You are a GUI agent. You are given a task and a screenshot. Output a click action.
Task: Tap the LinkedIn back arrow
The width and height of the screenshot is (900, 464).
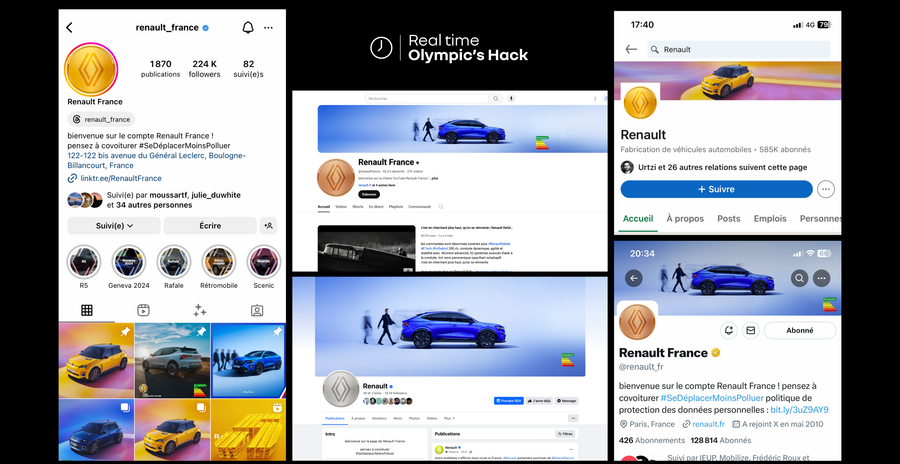(x=631, y=49)
